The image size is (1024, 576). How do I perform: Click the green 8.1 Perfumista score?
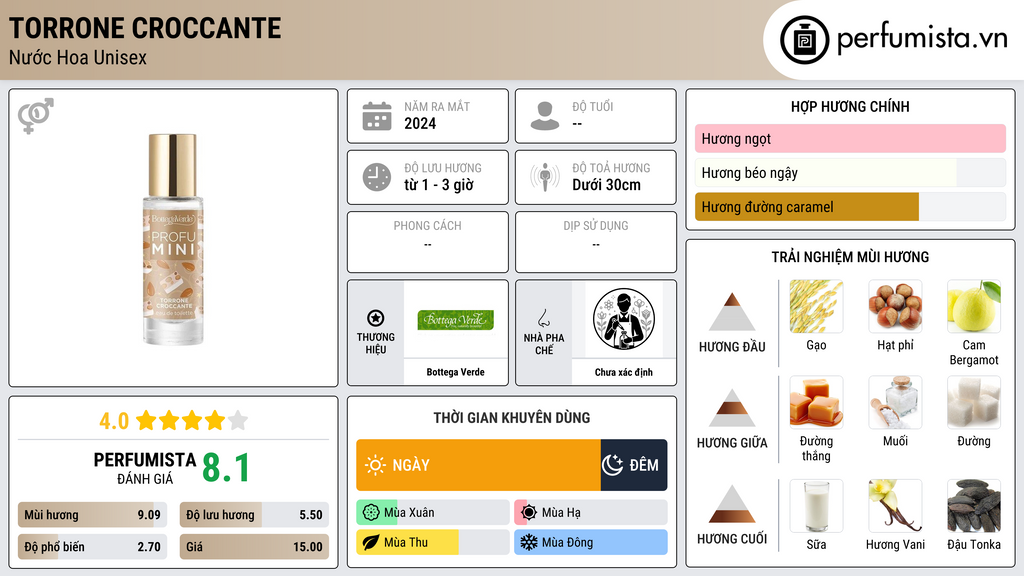click(226, 468)
